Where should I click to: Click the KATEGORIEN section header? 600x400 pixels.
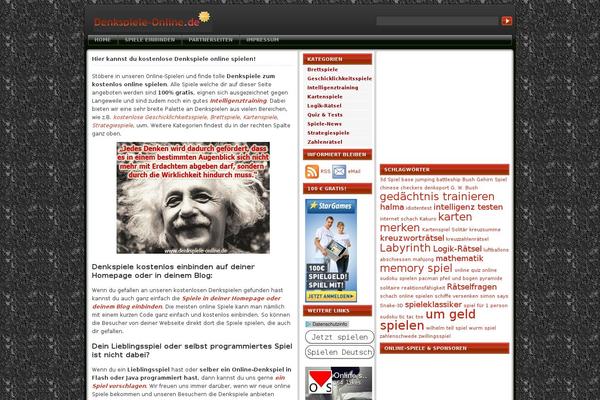[338, 59]
